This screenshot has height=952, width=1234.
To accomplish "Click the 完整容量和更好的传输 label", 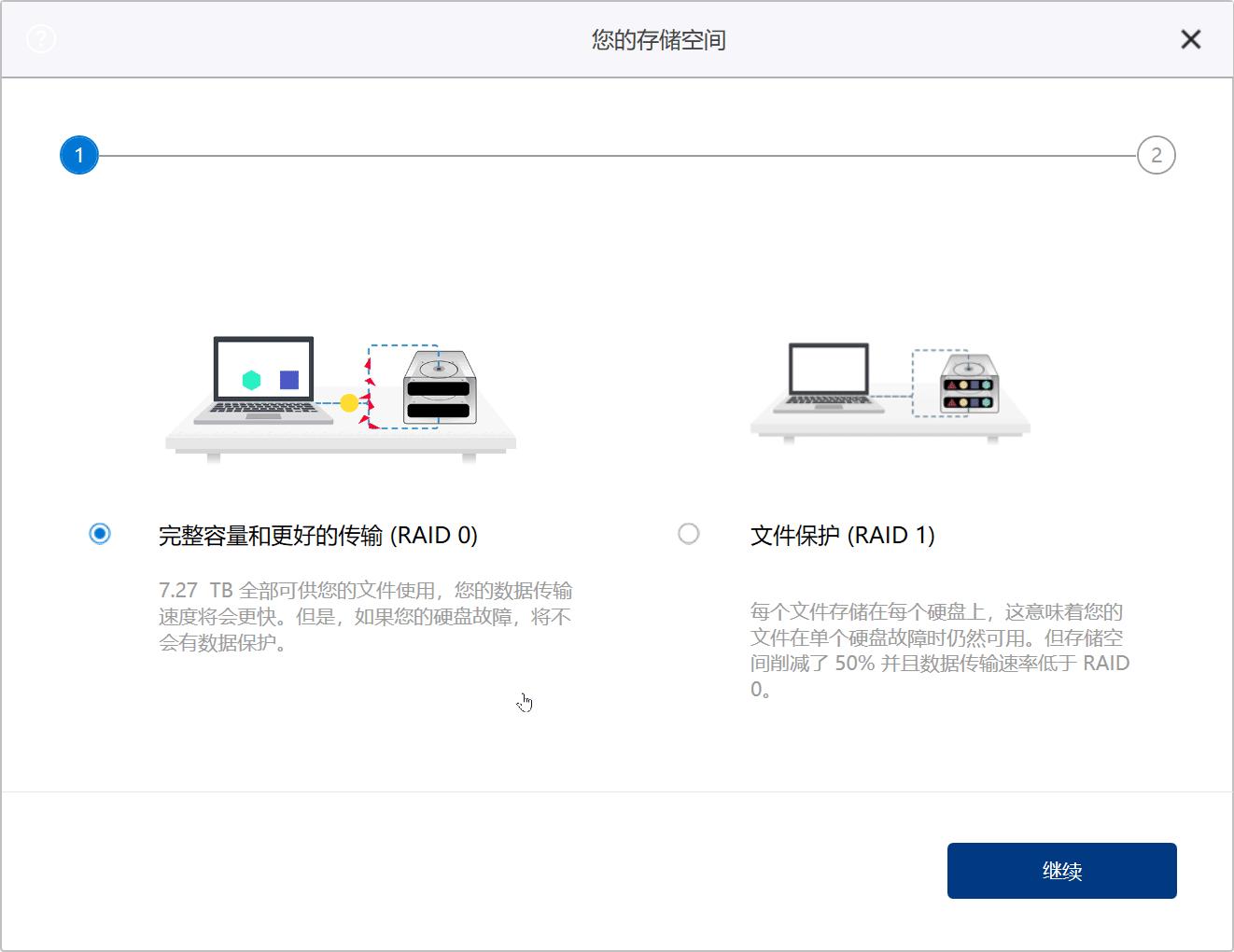I will point(316,535).
